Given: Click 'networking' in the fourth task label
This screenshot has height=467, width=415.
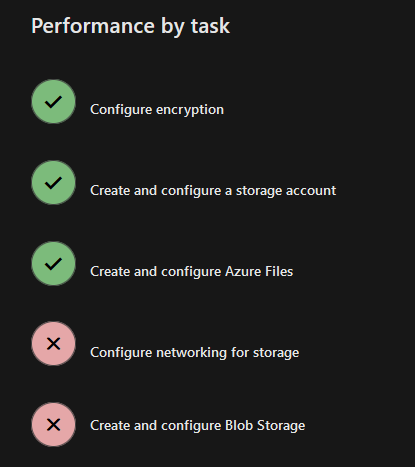Looking at the screenshot, I should click(x=192, y=353).
